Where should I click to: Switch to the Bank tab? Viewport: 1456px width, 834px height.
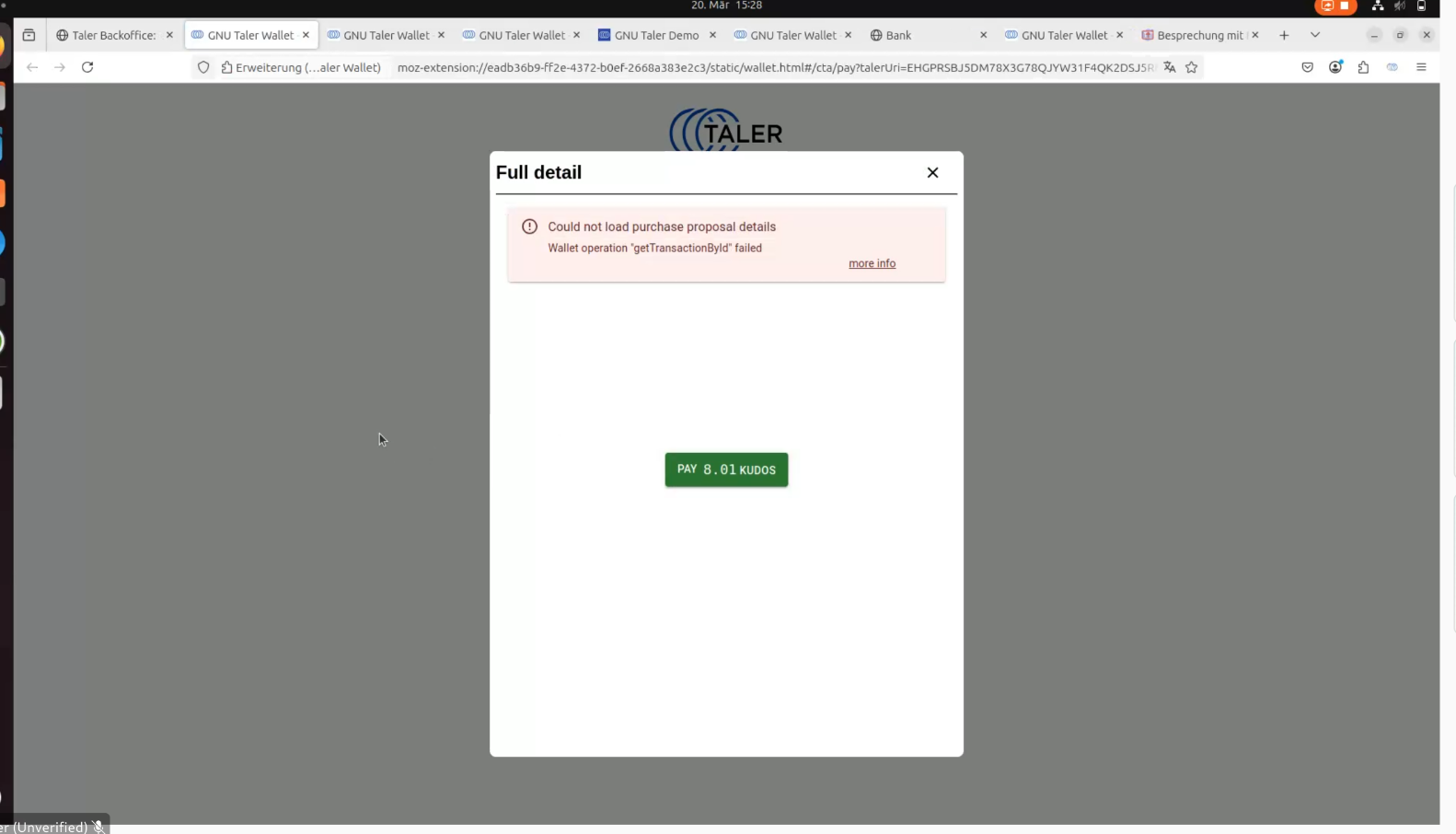click(x=898, y=35)
